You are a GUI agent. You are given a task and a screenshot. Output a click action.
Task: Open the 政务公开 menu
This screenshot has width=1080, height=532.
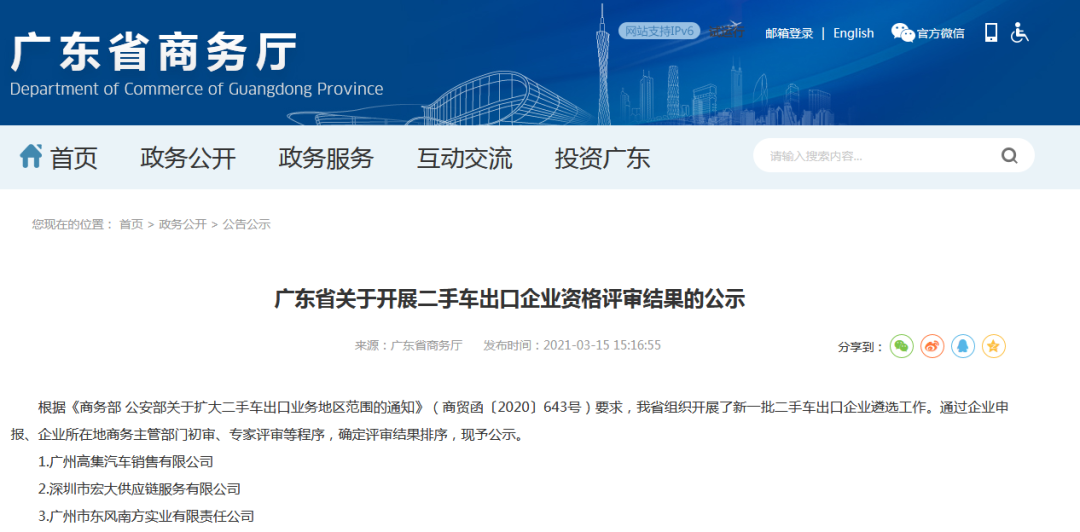point(188,158)
